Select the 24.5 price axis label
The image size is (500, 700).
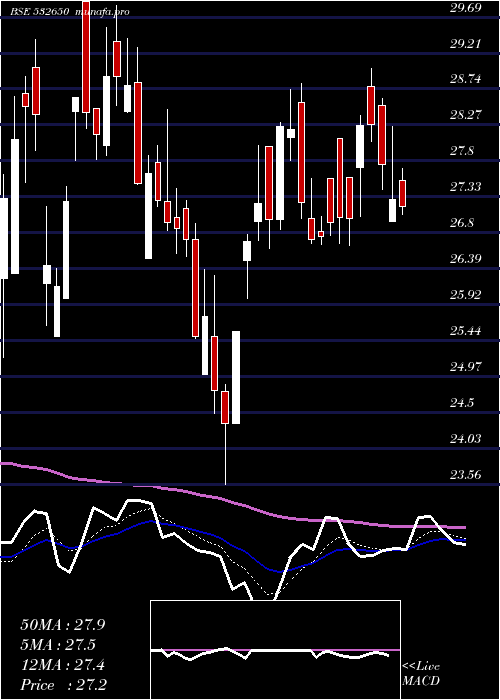pyautogui.click(x=462, y=403)
